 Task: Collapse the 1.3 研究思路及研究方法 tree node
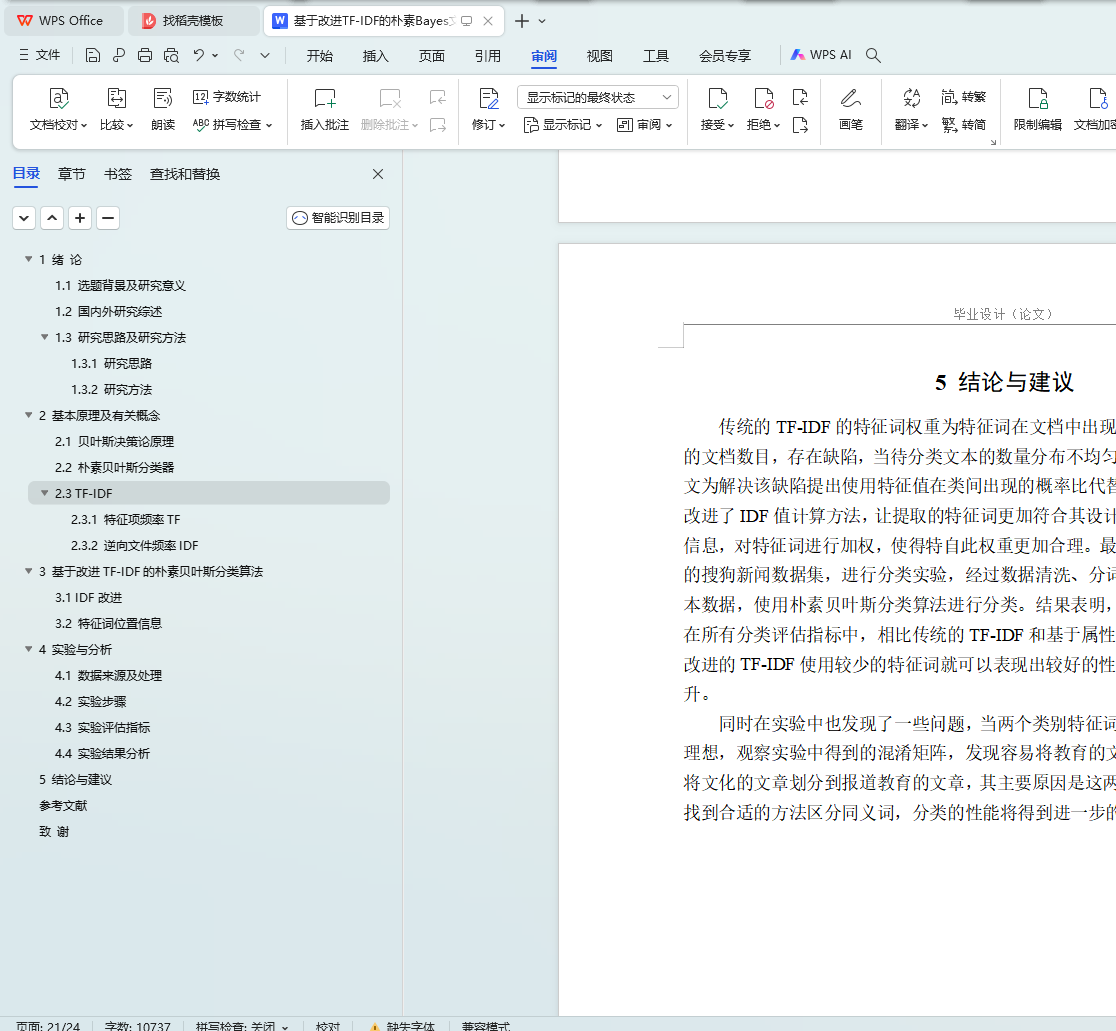(x=45, y=337)
